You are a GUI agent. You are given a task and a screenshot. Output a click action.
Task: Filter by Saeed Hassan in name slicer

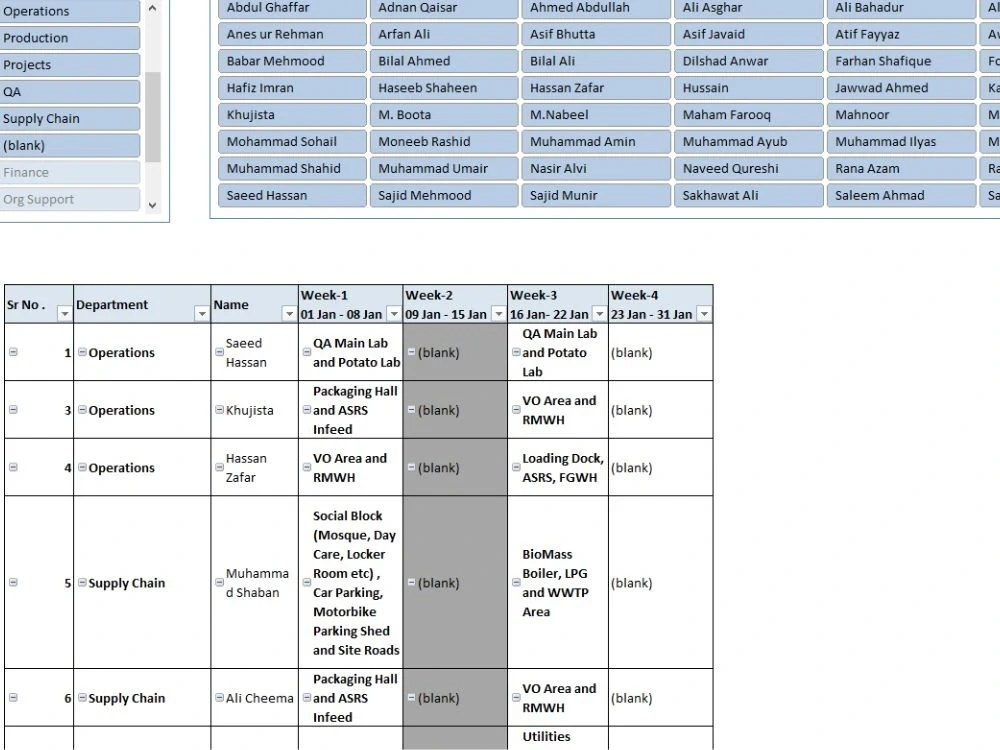coord(292,195)
